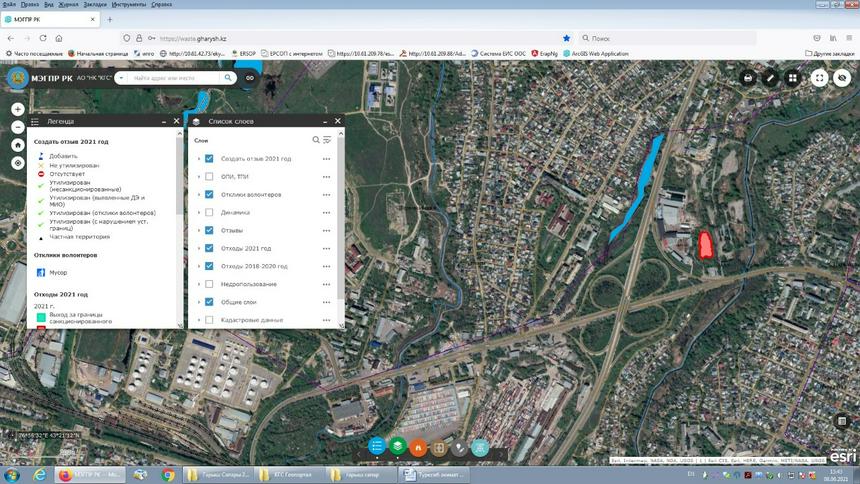
Task: Click the layers widget in bottom toolbar
Action: pyautogui.click(x=398, y=447)
